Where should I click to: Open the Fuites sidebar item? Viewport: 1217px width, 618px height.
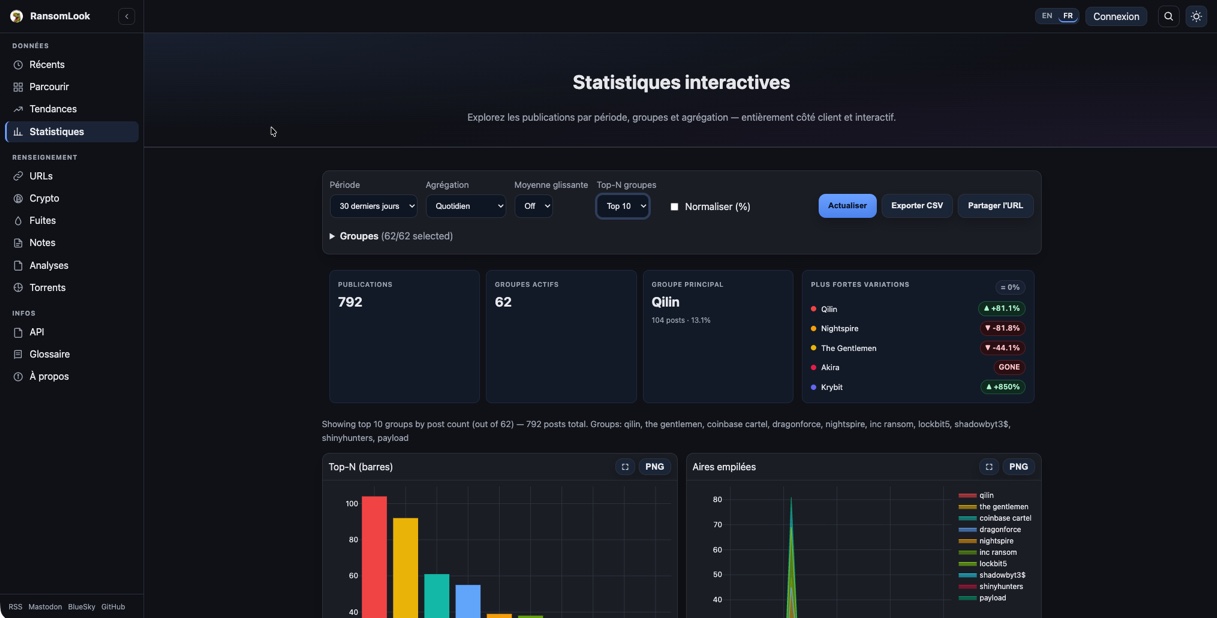(42, 221)
